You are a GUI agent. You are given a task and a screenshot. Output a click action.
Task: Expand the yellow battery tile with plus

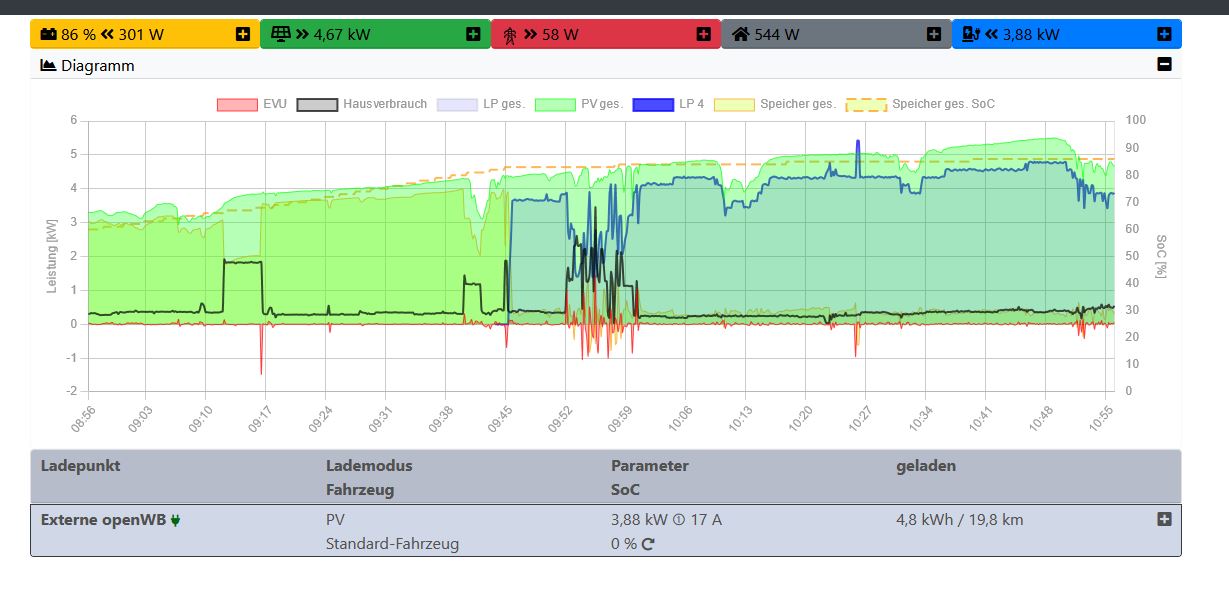(243, 34)
